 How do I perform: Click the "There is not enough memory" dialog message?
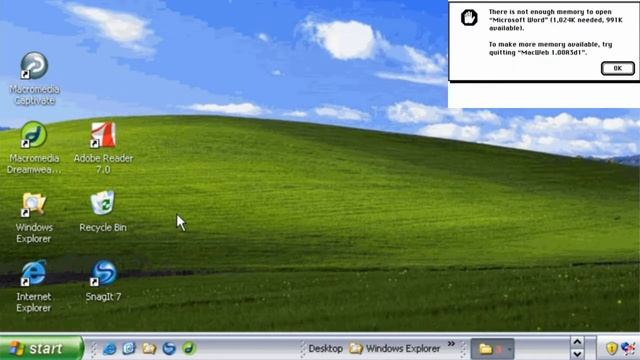tap(556, 20)
